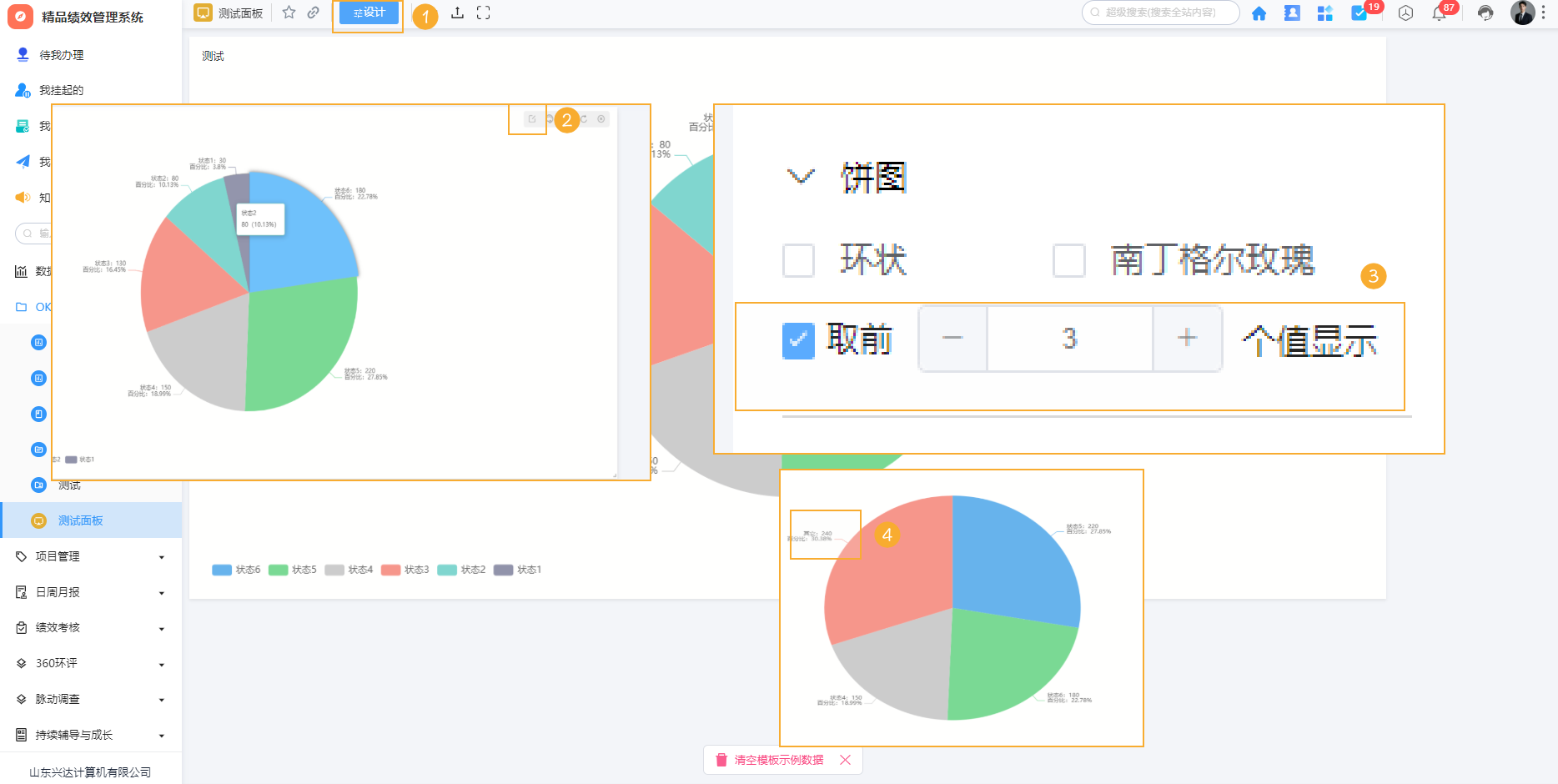Open 待我办理 in sidebar
Viewport: 1558px width, 784px height.
coord(61,55)
